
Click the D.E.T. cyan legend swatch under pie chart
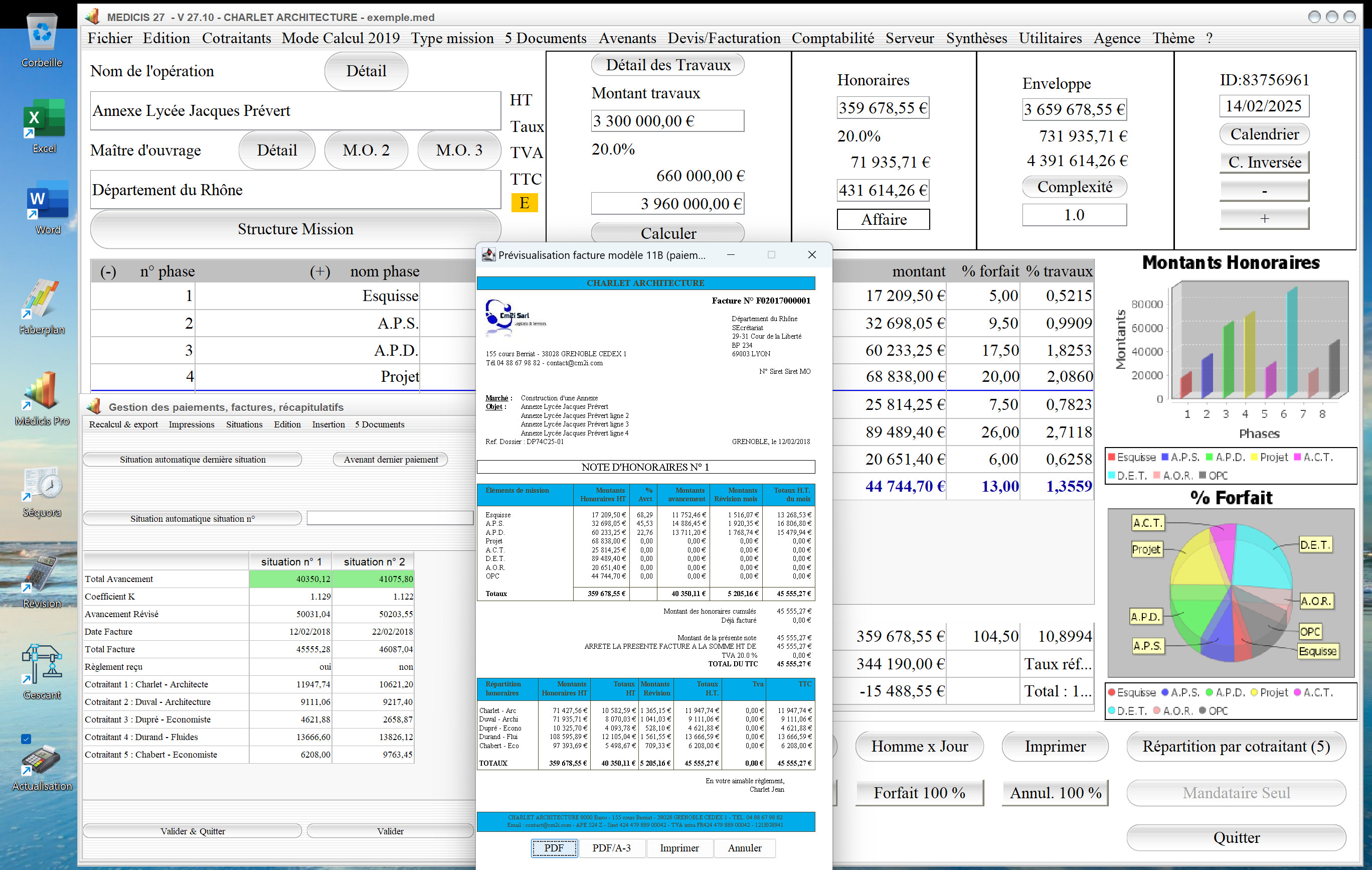point(1112,710)
